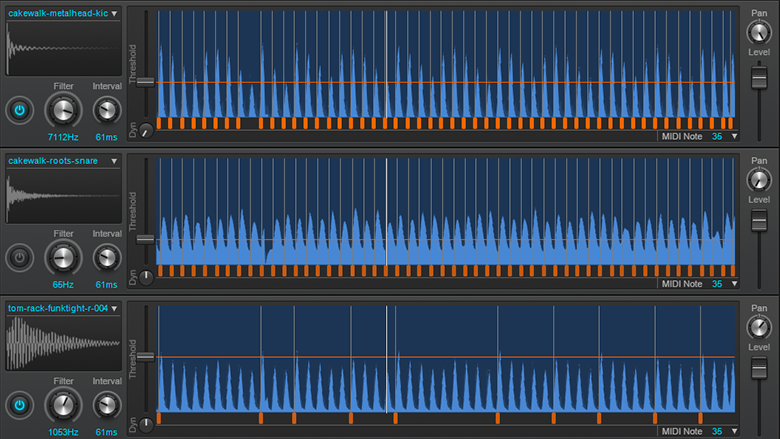Viewport: 780px width, 439px height.
Task: Open cakewalk-roots-snare sample dropdown
Action: click(x=114, y=161)
